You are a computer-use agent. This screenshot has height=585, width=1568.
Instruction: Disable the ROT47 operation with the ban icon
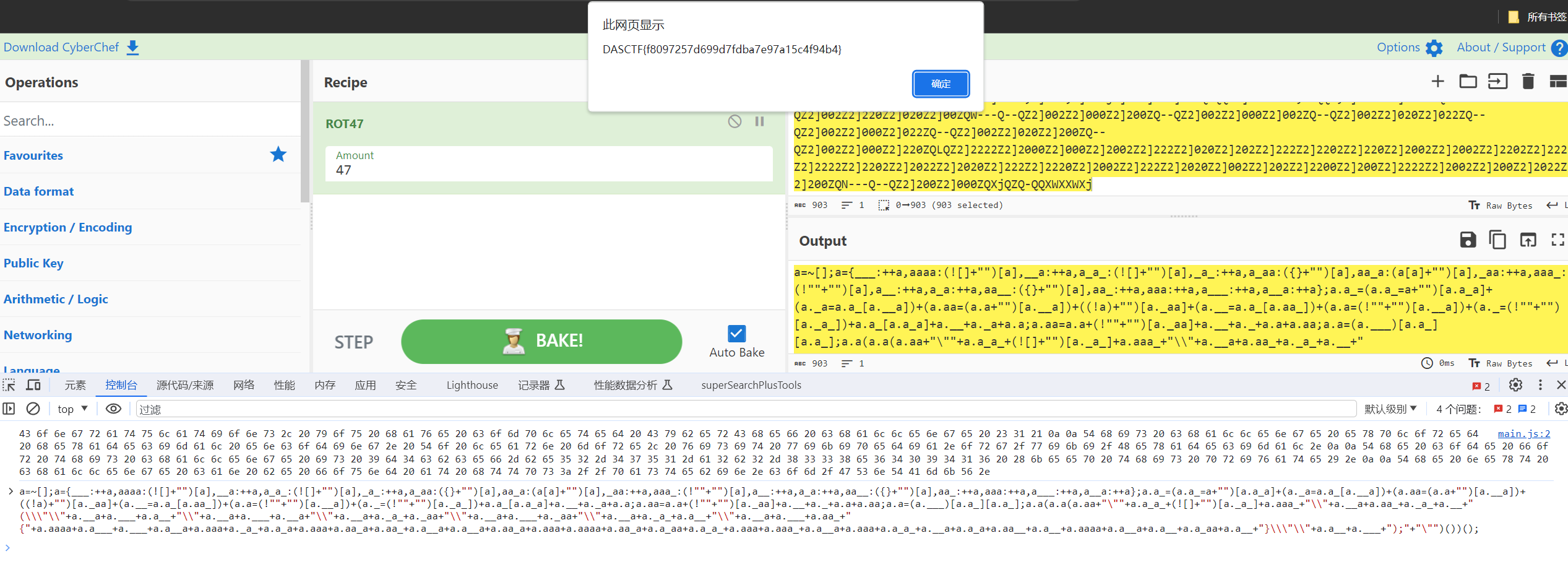(x=734, y=121)
